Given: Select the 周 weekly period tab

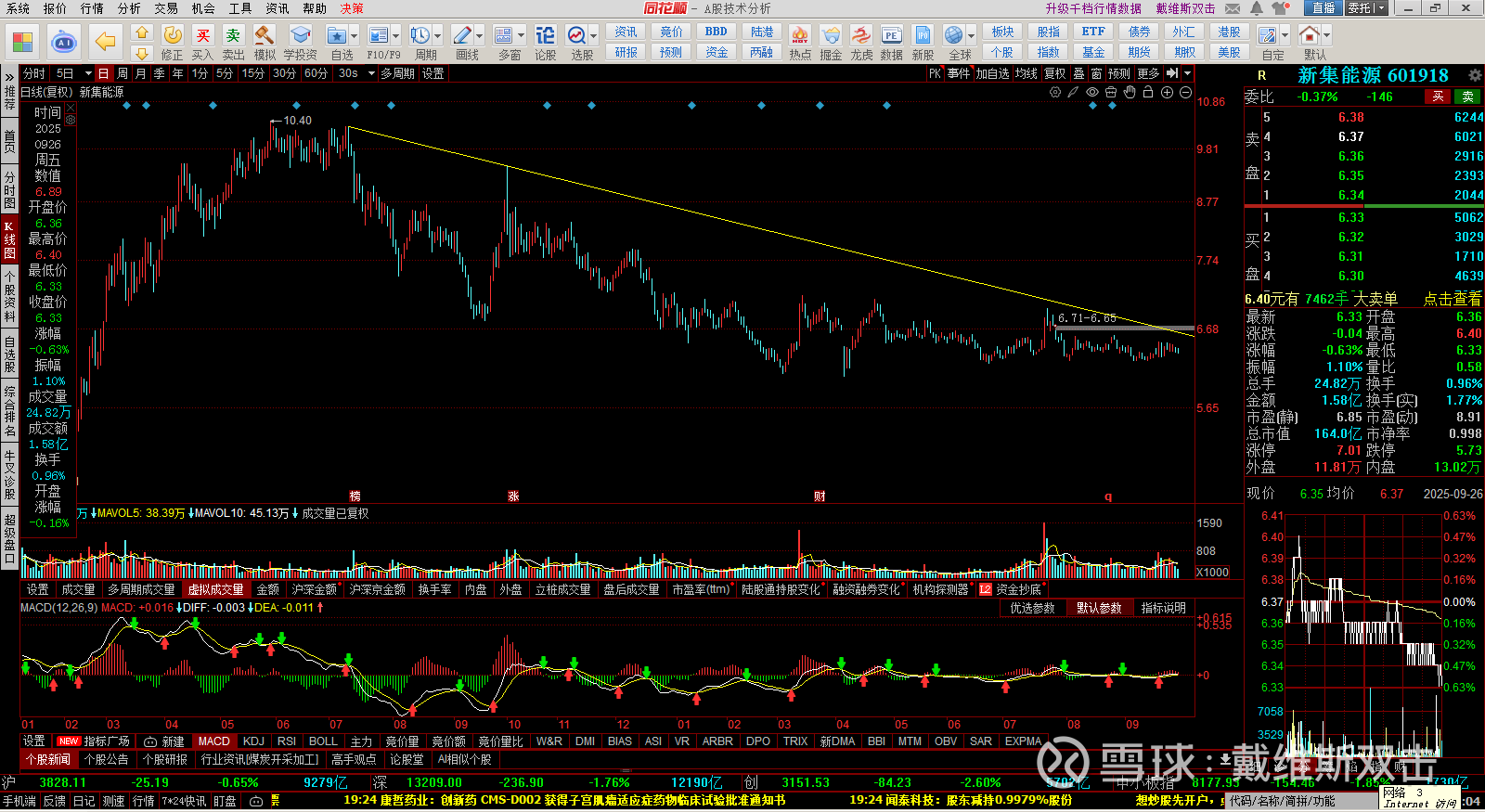Looking at the screenshot, I should coord(123,73).
